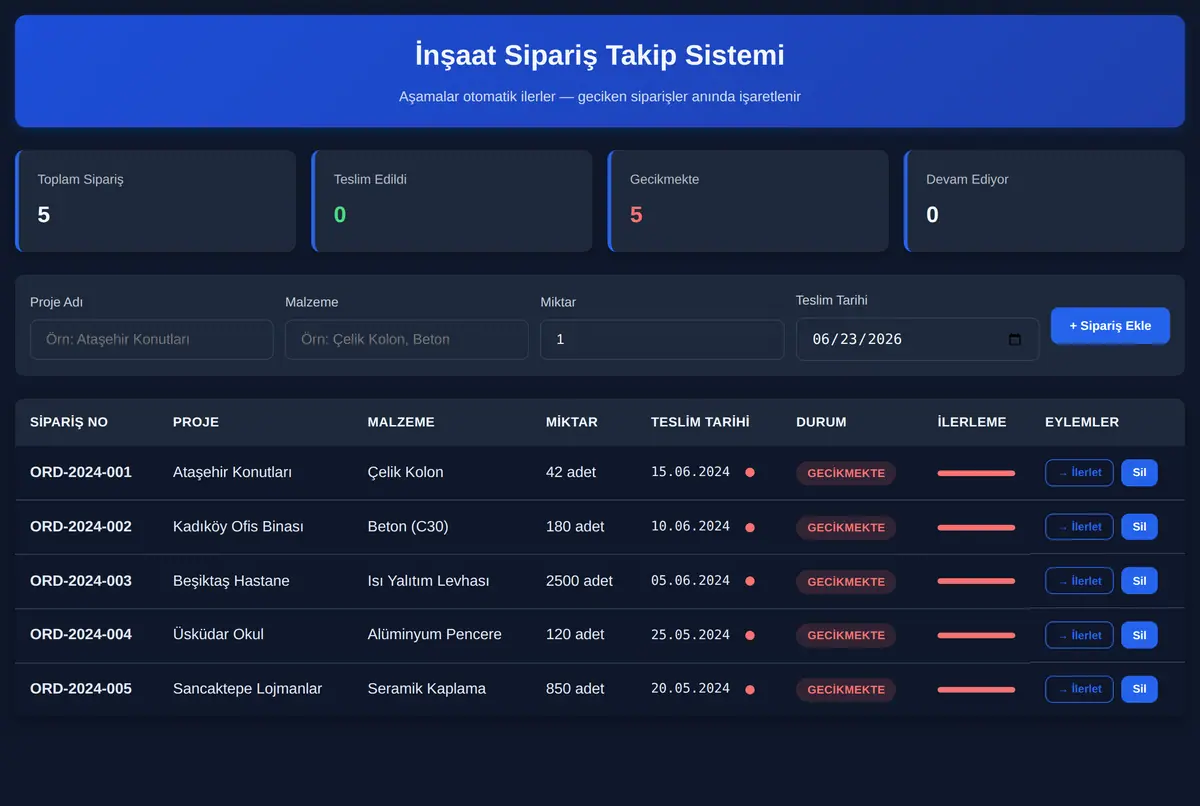
Task: Click the progress bar for Kadıköy Ofis Binası
Action: [x=976, y=527]
